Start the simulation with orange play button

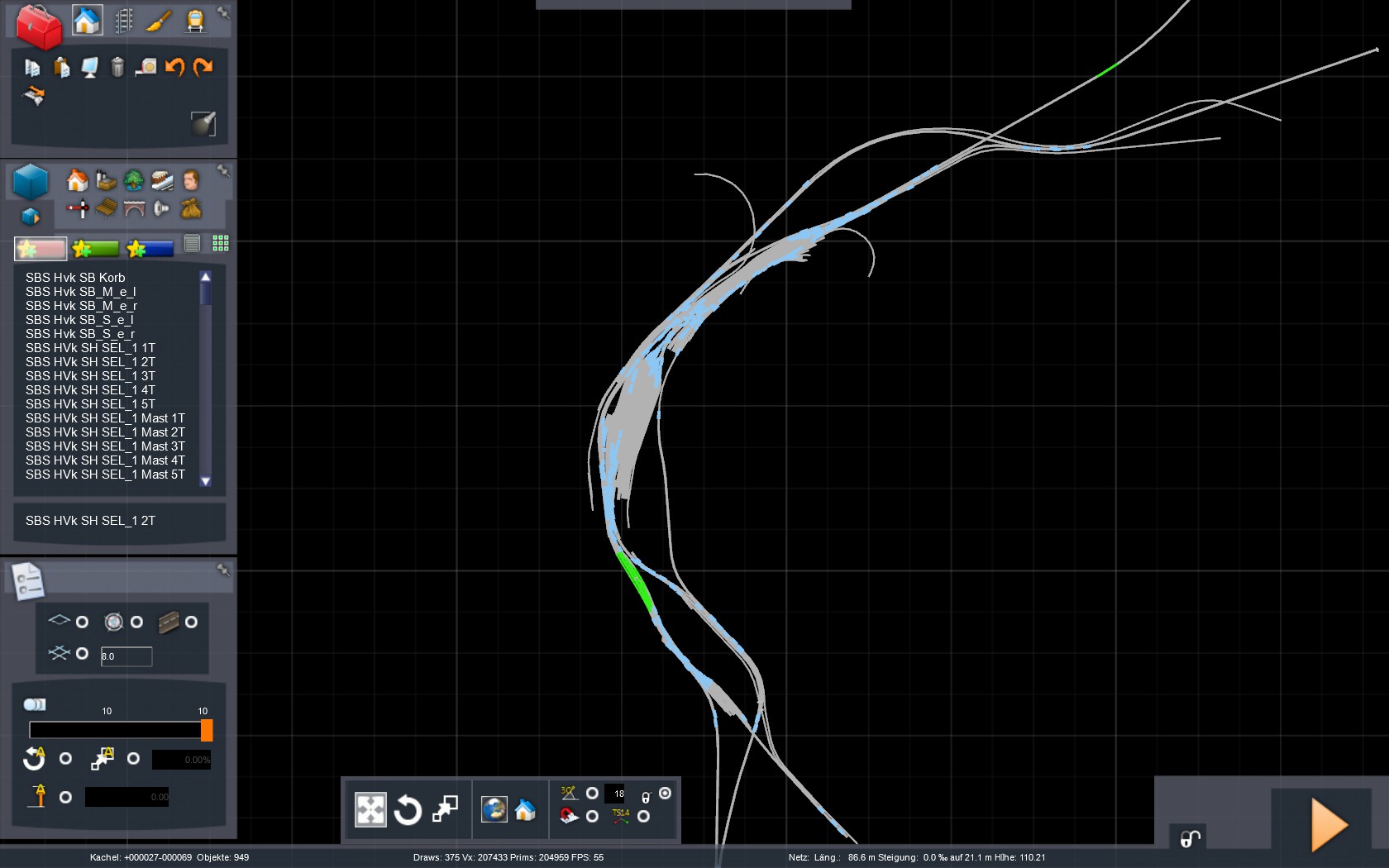[1329, 824]
